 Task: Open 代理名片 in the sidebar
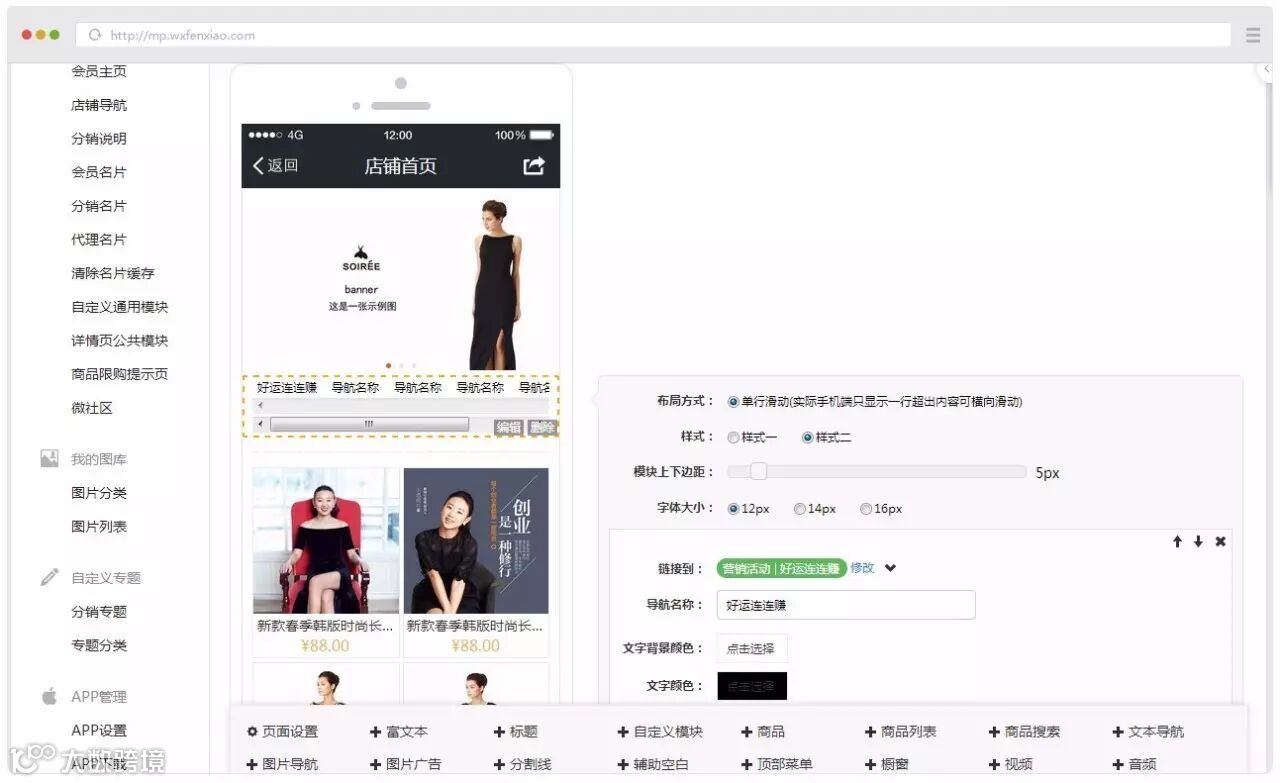(x=99, y=240)
